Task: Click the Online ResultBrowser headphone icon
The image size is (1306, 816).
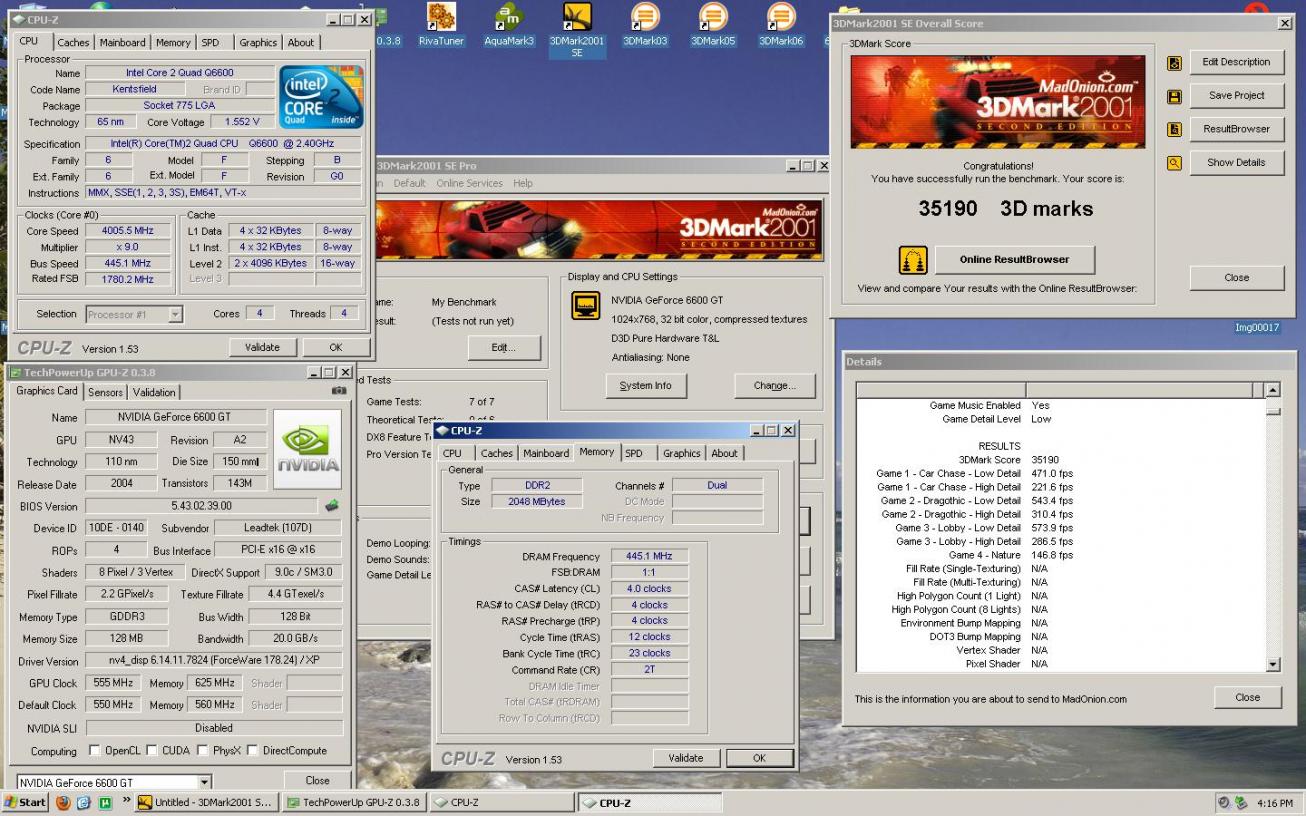Action: tap(913, 260)
